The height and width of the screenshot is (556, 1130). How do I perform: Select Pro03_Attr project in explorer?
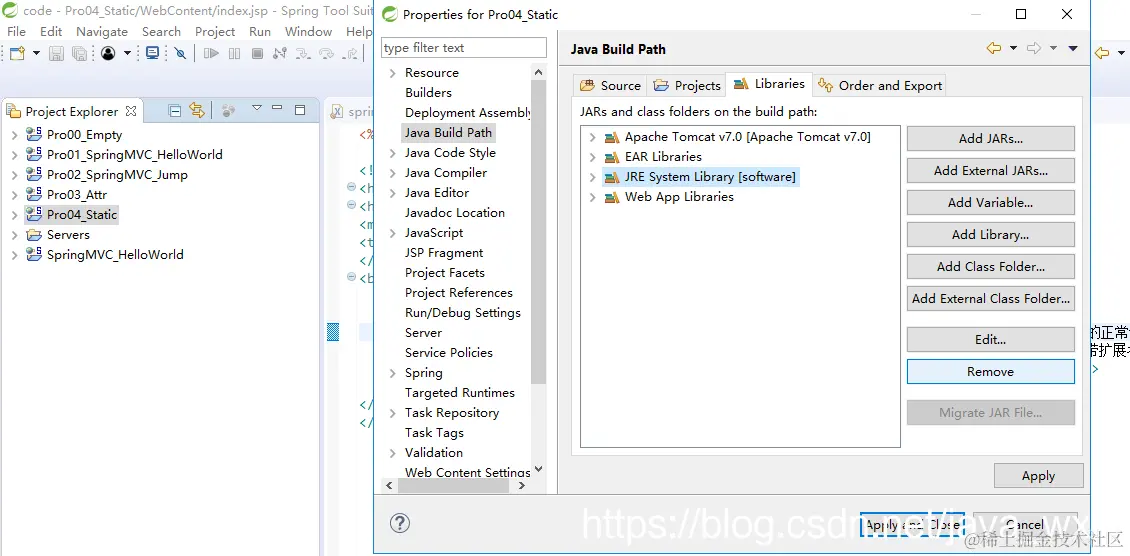(76, 194)
